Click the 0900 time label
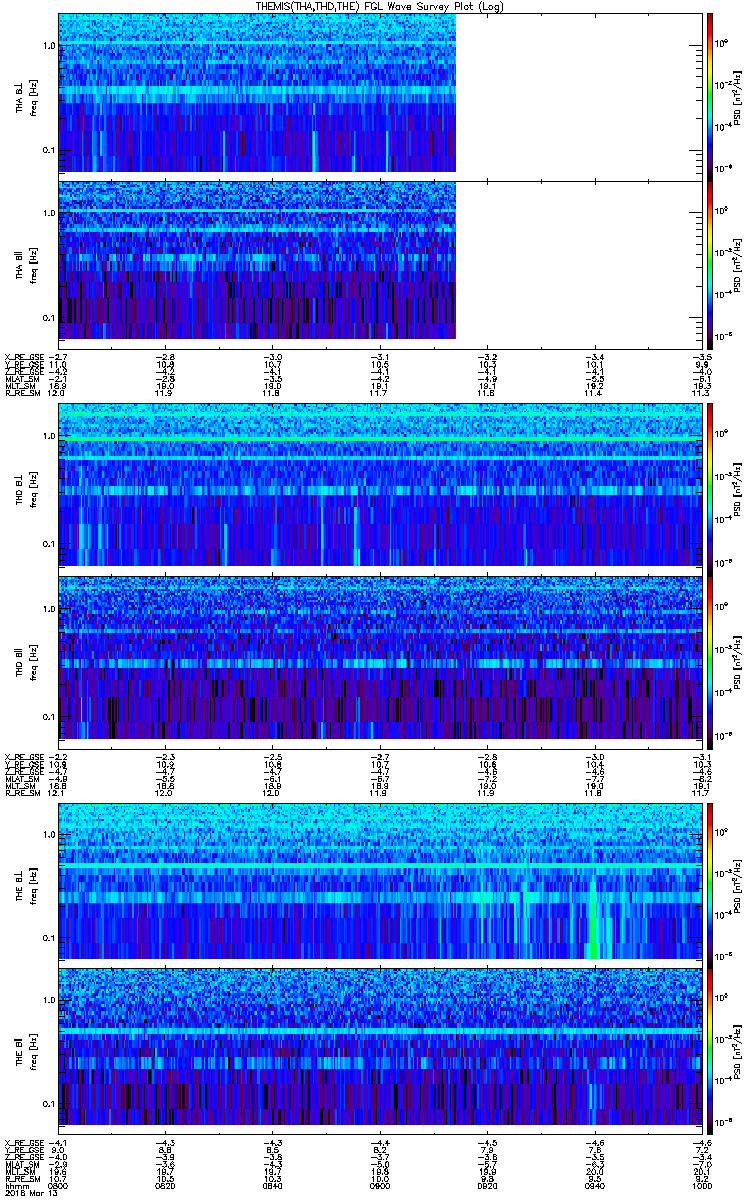Screen dimensions: 750x1200 (x=380, y=1185)
